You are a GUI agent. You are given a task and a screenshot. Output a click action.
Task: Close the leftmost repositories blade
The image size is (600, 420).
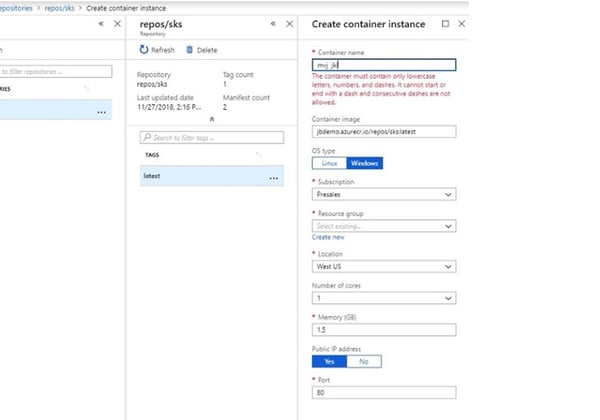pyautogui.click(x=117, y=24)
